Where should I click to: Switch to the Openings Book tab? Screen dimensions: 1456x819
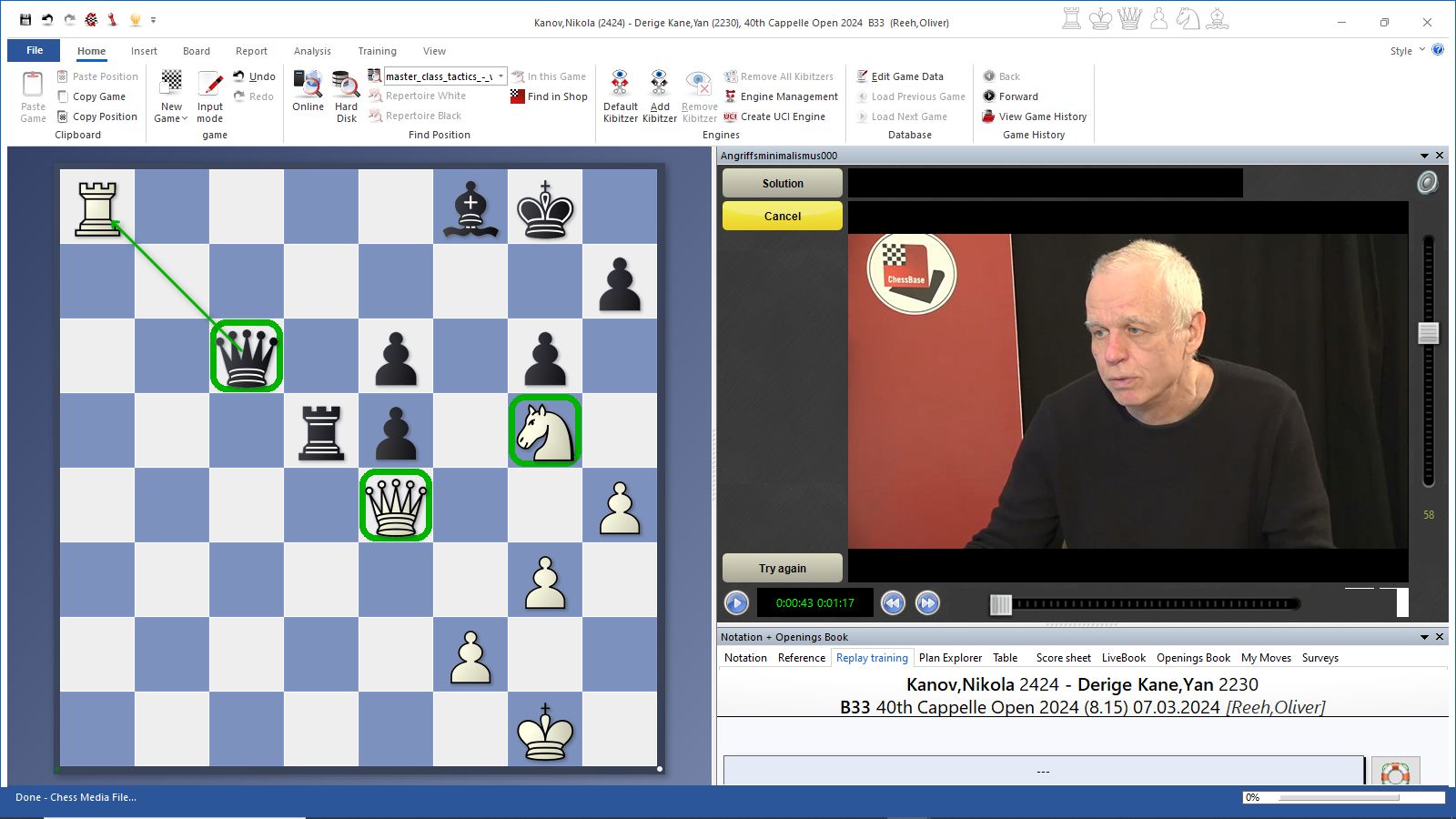[x=1192, y=658]
